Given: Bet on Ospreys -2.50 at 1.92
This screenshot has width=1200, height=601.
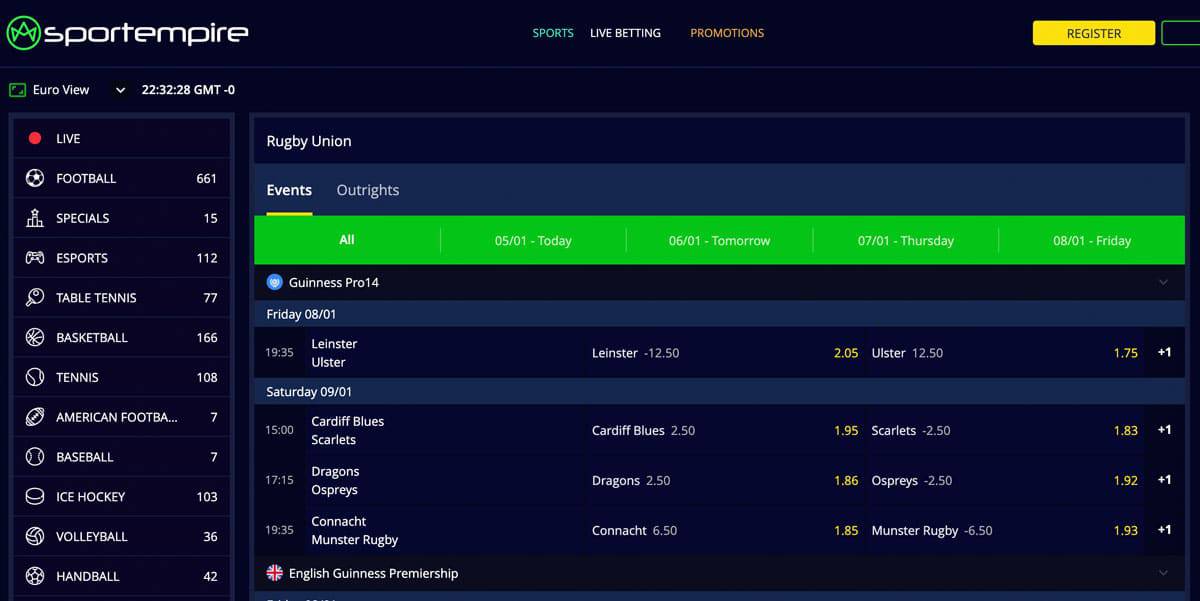Looking at the screenshot, I should coord(1004,480).
